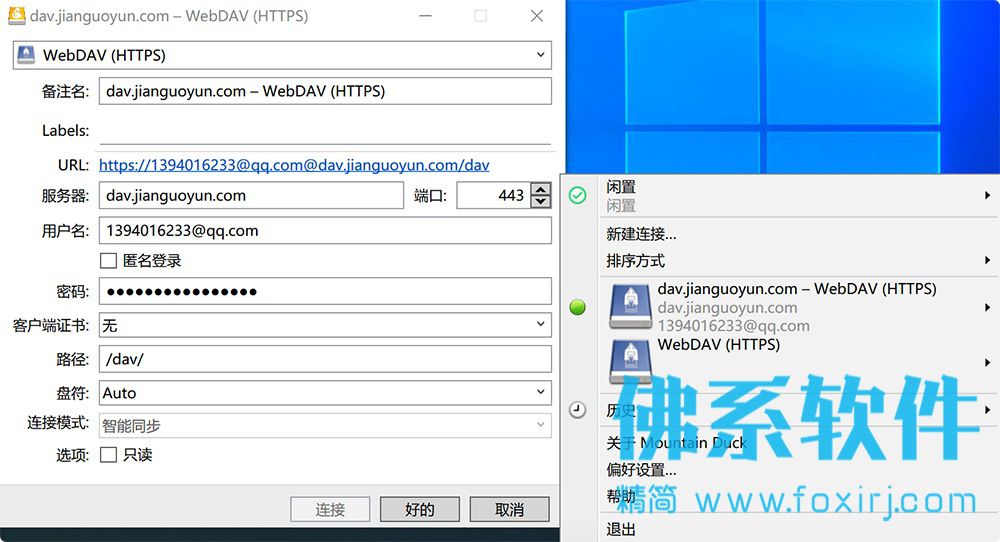The height and width of the screenshot is (542, 1000).
Task: Click the Labels input field
Action: (x=325, y=131)
